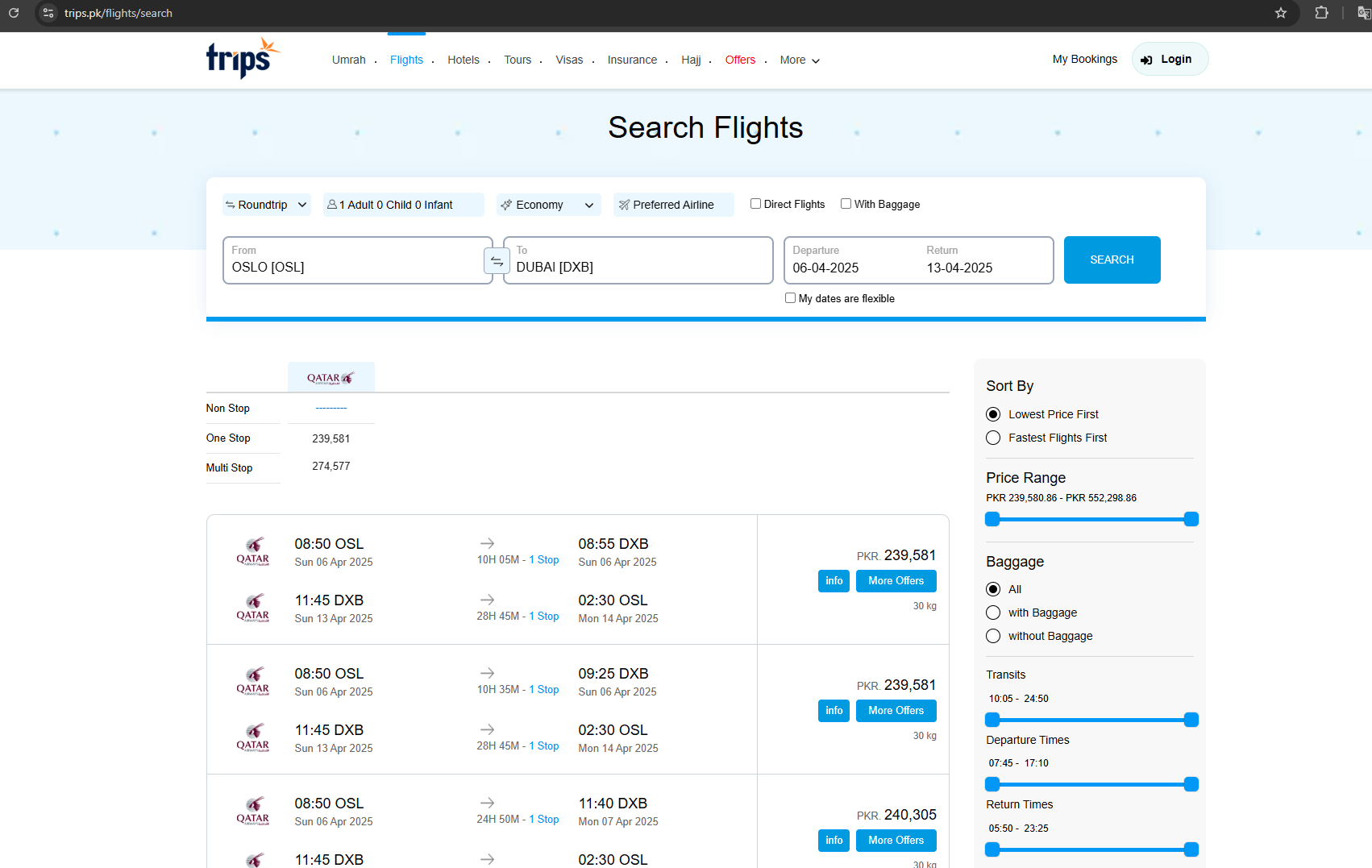The image size is (1372, 868).
Task: Open Flights menu item
Action: tap(406, 60)
